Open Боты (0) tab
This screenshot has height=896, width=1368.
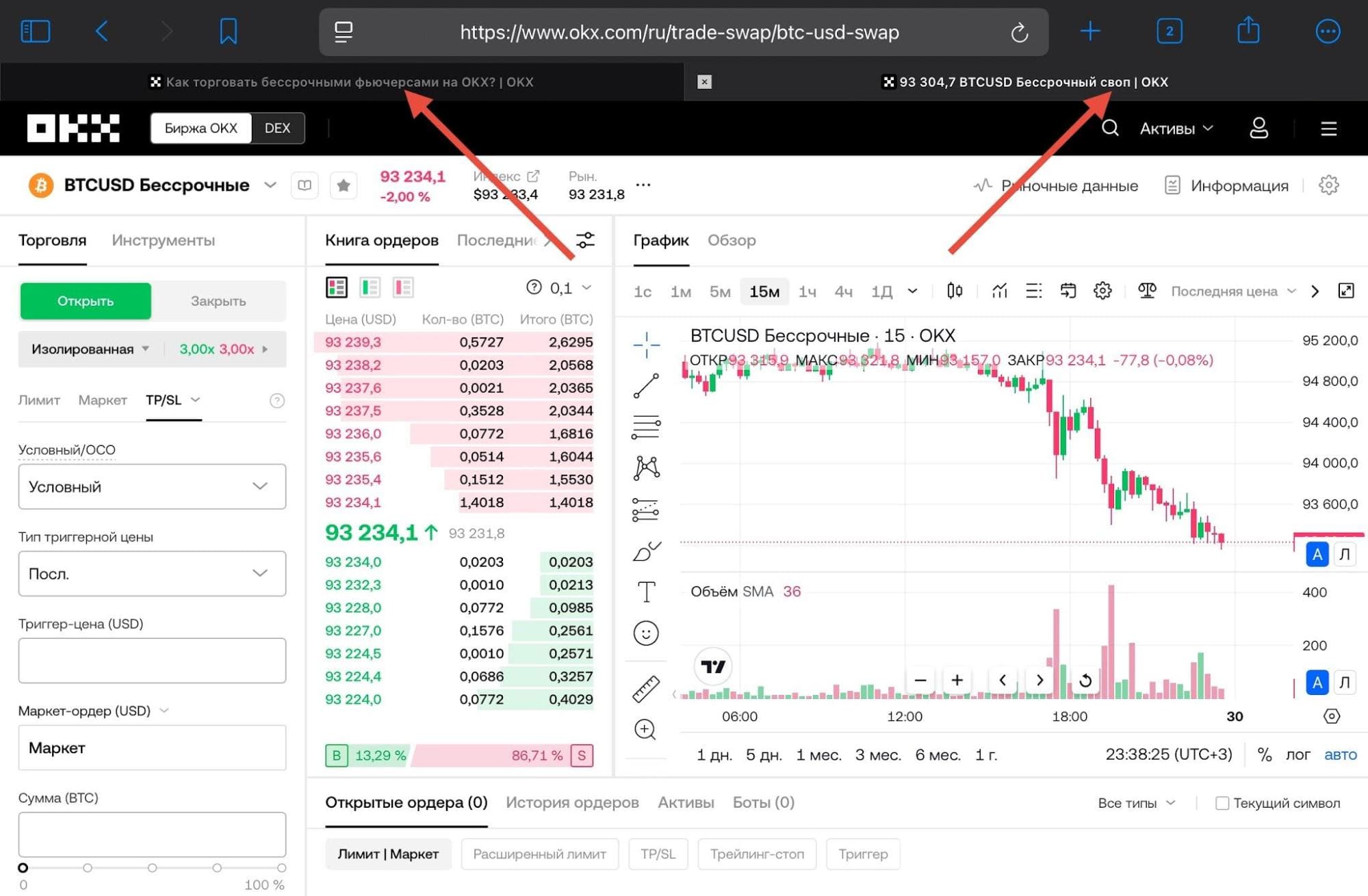click(763, 802)
